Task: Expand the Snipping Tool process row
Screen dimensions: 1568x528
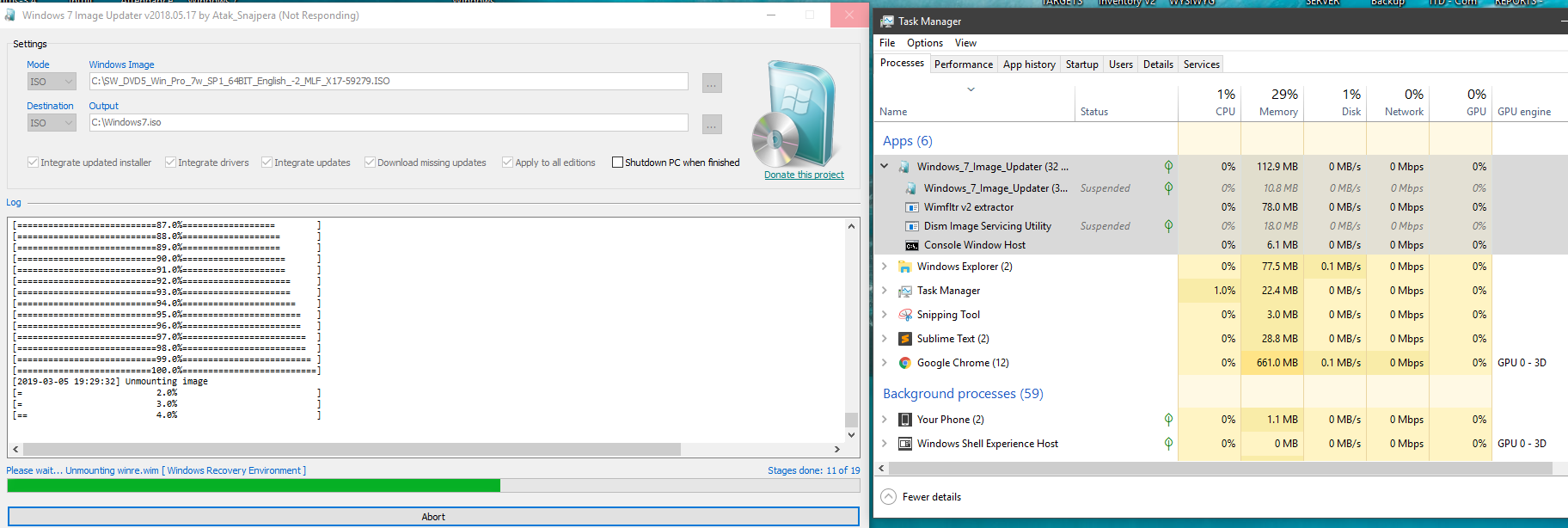Action: [885, 315]
